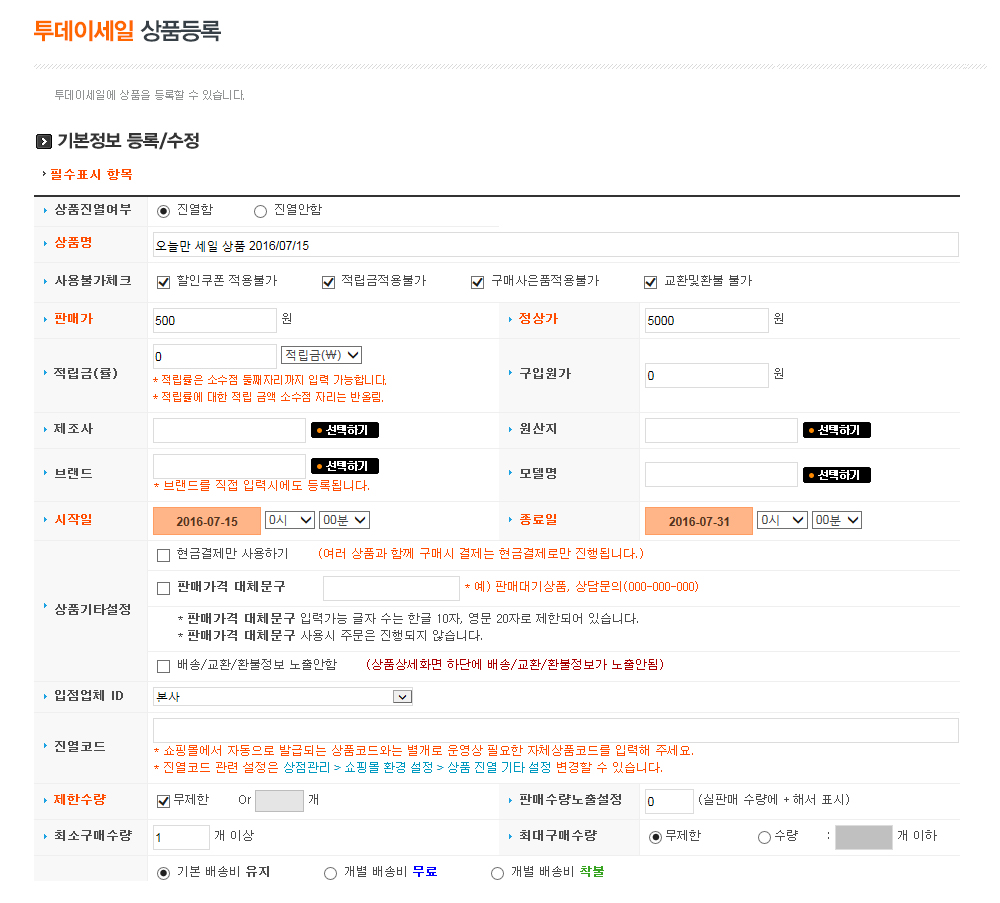This screenshot has height=903, width=1000.
Task: Choose the 수량 option for 최대구매수량
Action: [765, 837]
